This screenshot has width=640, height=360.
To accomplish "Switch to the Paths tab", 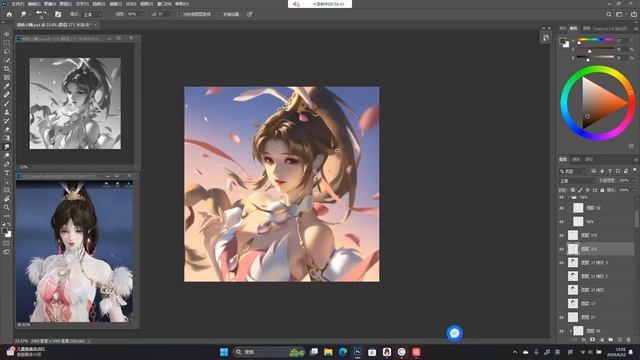I will (x=589, y=159).
